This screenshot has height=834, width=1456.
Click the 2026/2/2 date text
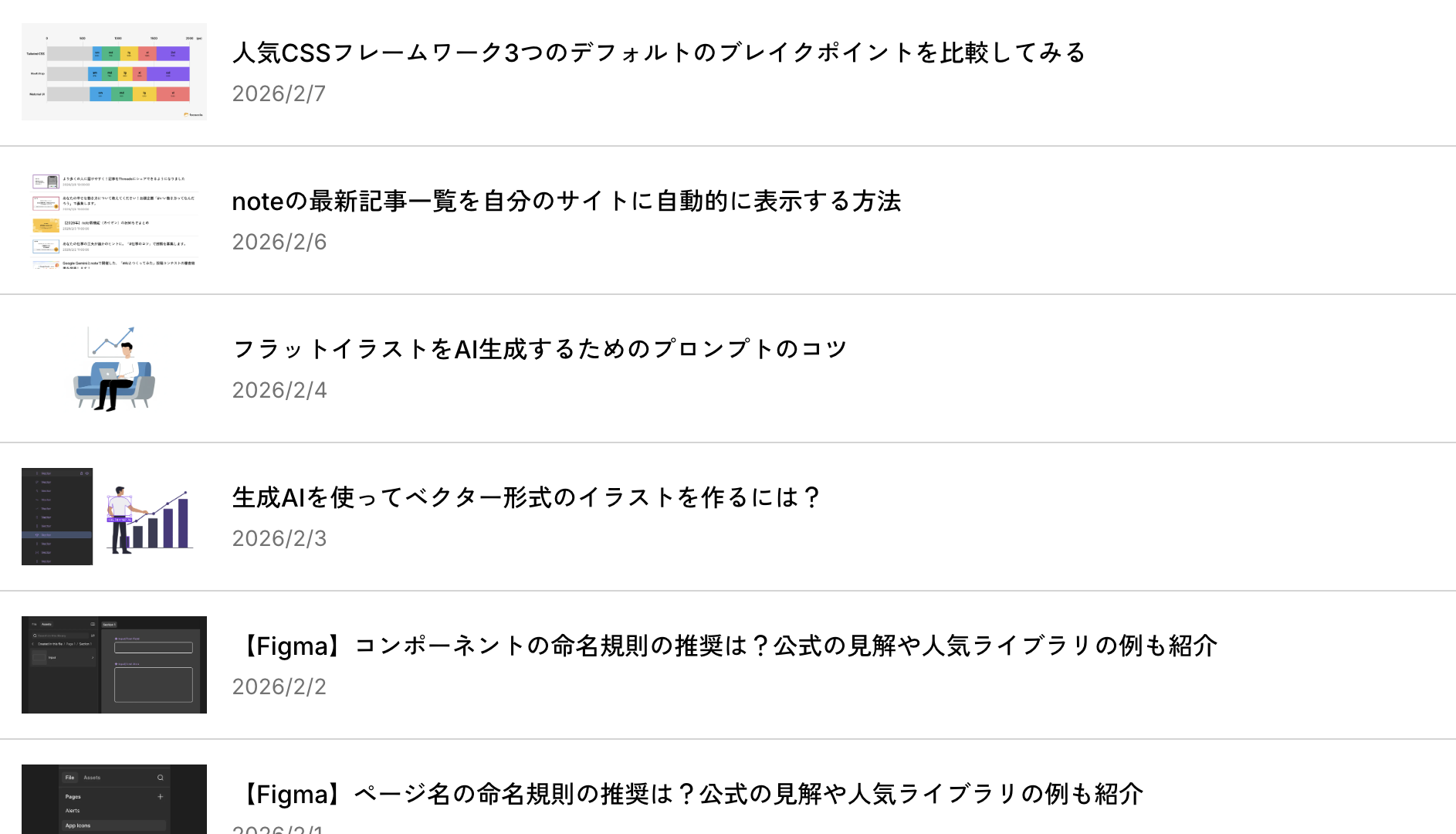279,687
